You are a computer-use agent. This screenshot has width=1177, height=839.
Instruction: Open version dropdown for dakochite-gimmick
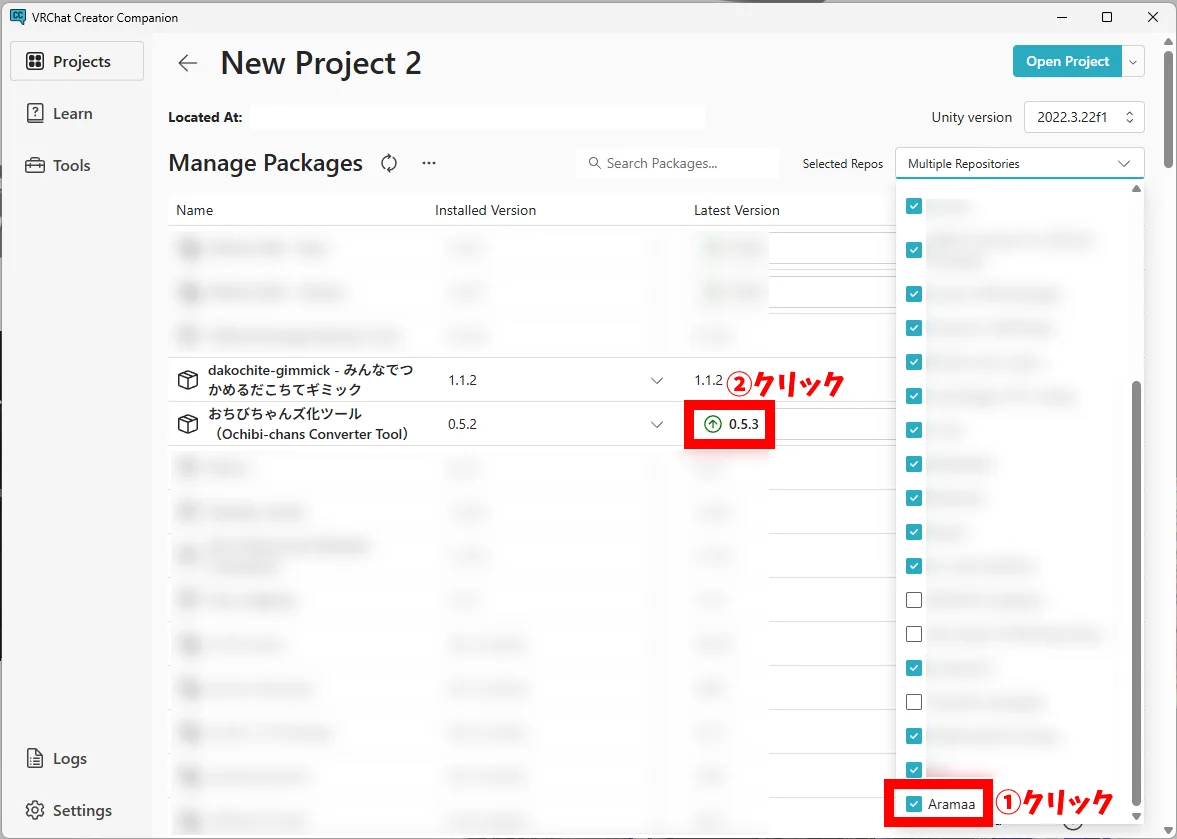point(657,380)
